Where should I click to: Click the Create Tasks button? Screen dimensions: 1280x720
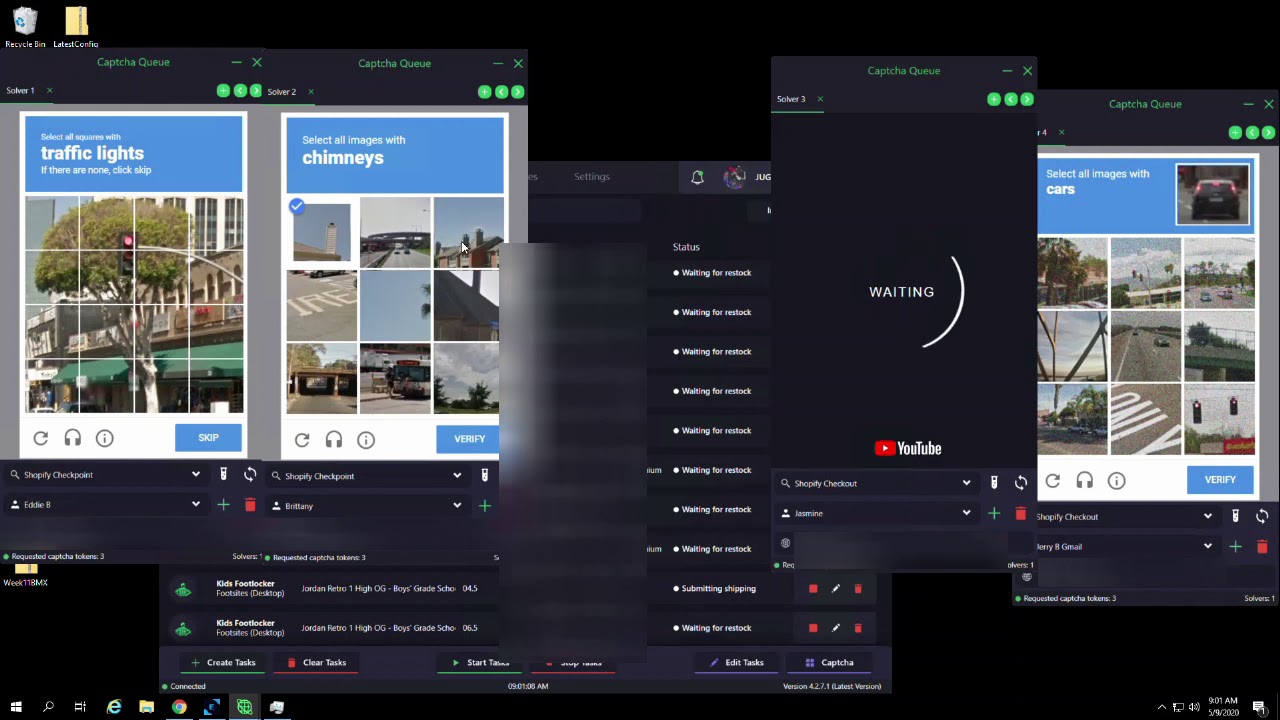[223, 663]
